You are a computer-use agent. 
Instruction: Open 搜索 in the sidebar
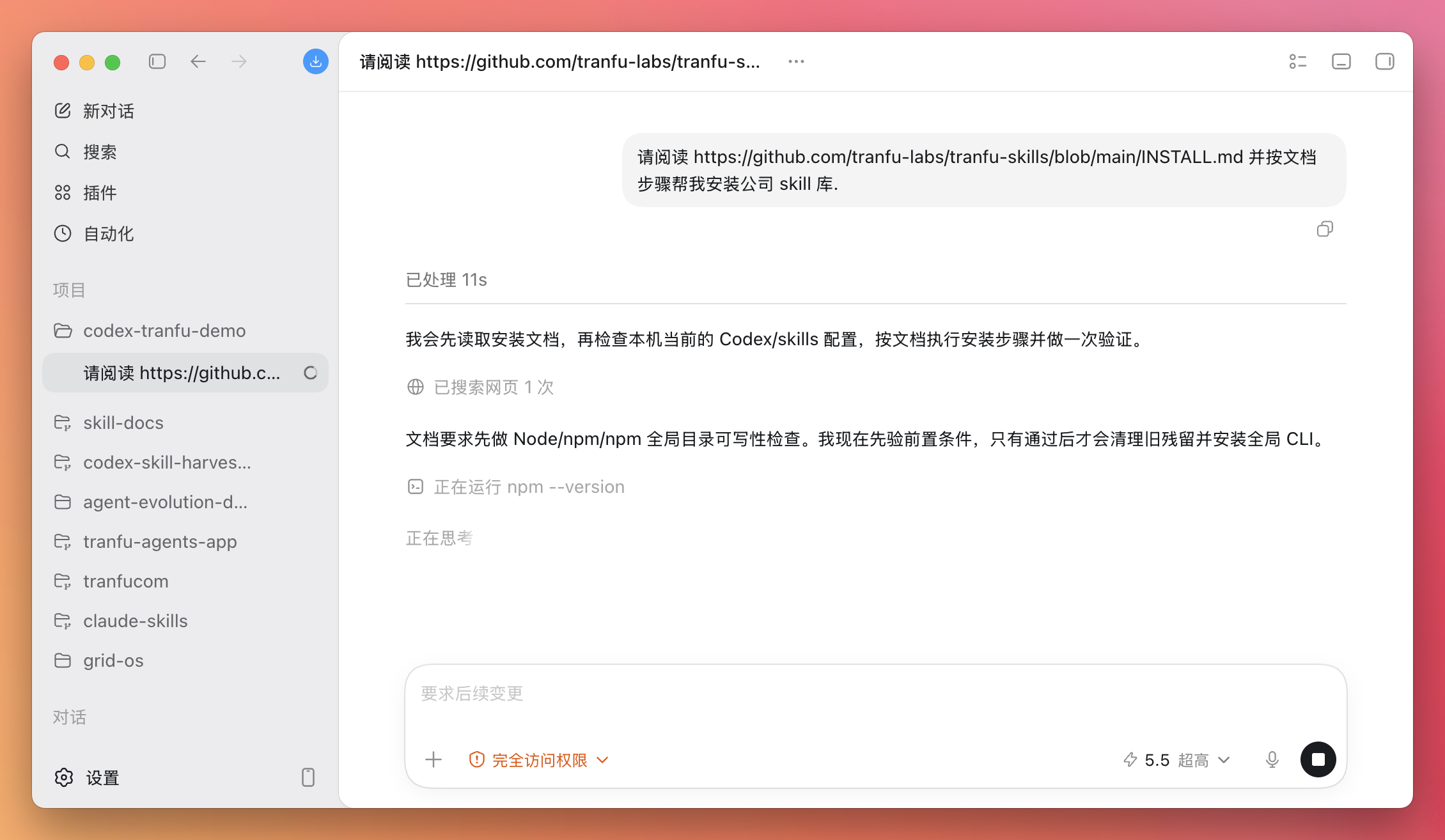[100, 152]
